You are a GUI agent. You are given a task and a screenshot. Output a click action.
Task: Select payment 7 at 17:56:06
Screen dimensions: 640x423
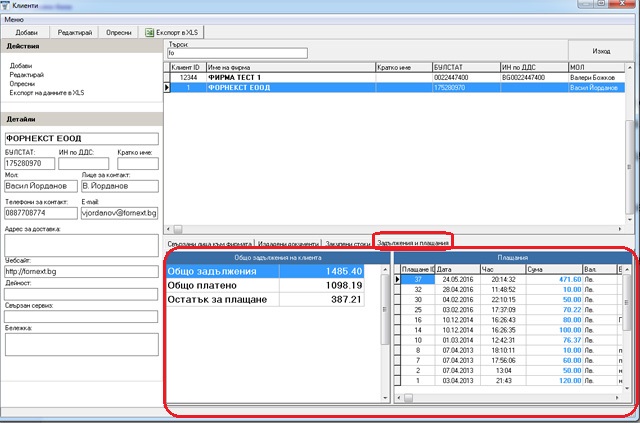point(510,361)
